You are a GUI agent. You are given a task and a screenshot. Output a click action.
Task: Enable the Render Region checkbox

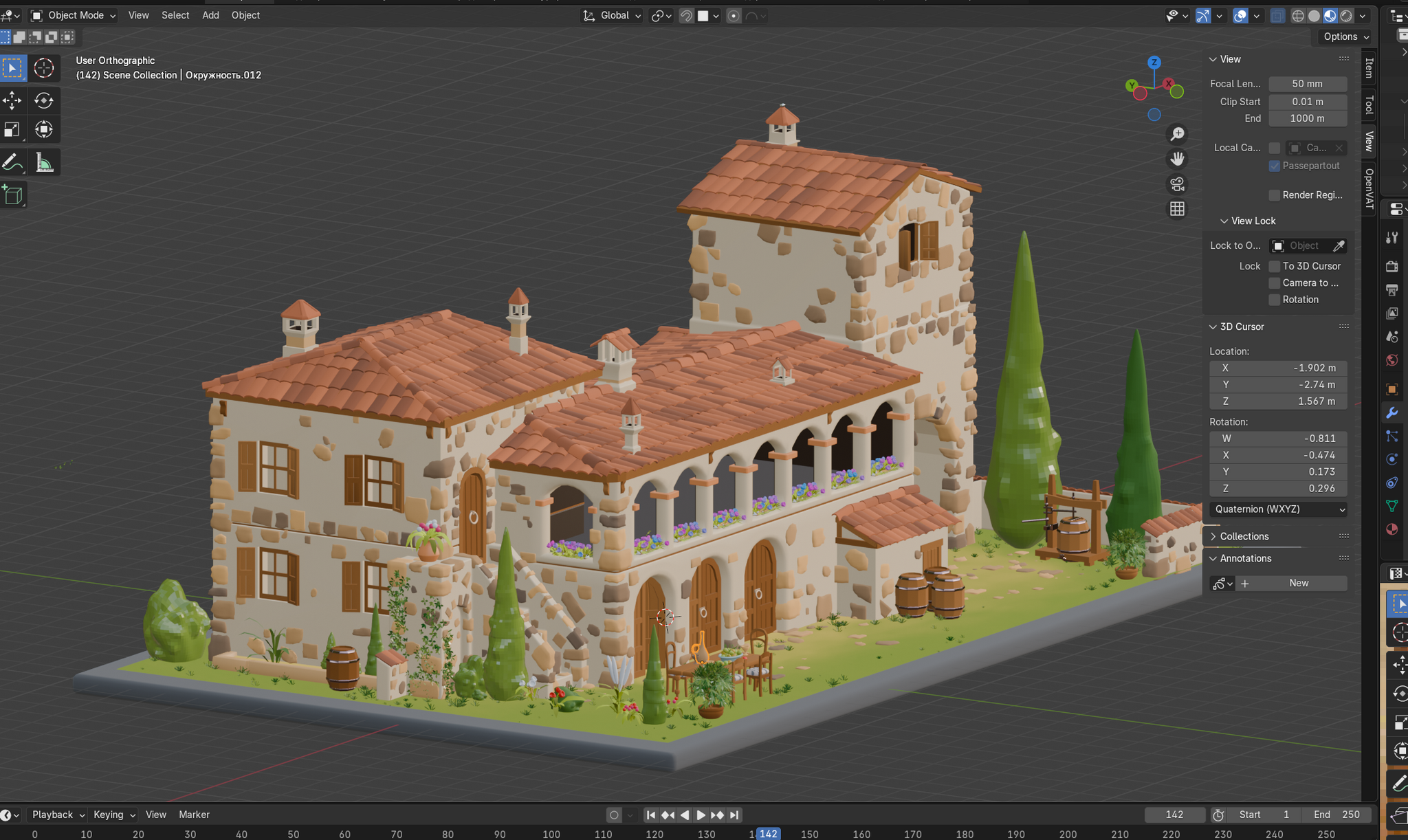tap(1275, 195)
